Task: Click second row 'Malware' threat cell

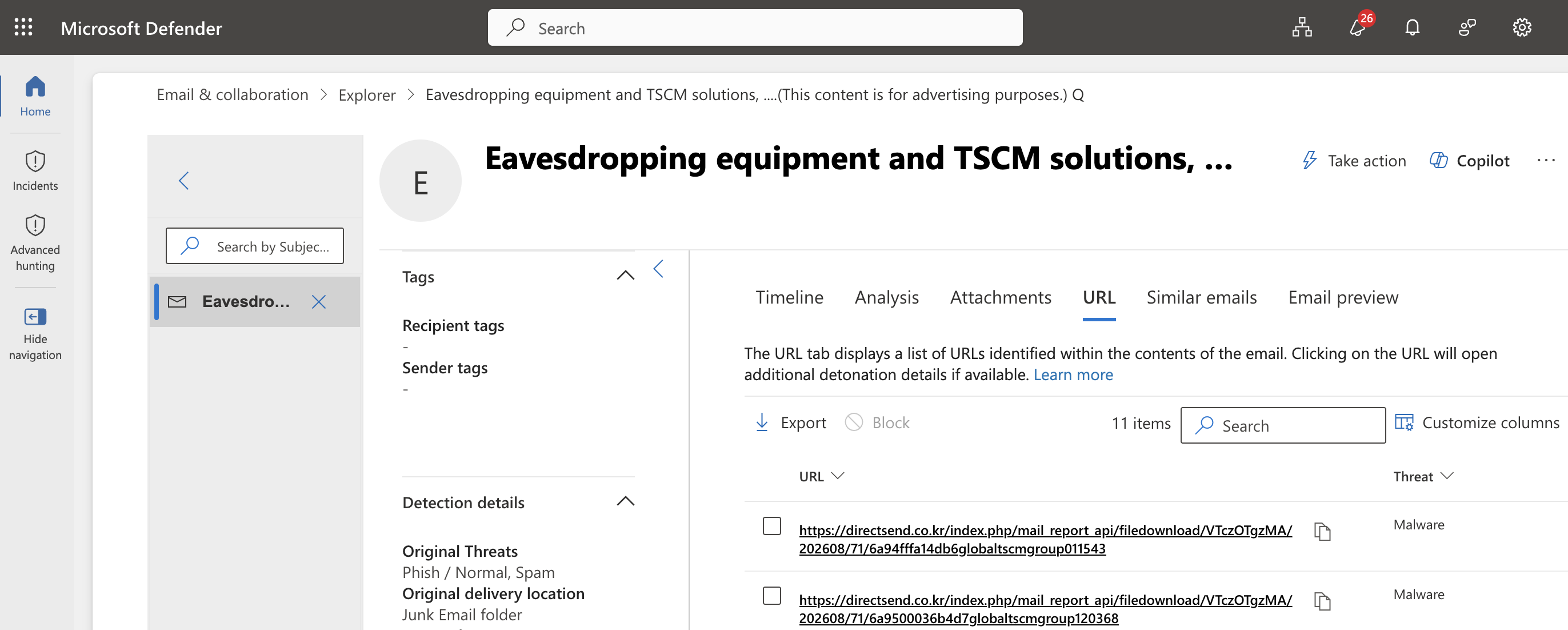Action: click(x=1418, y=595)
